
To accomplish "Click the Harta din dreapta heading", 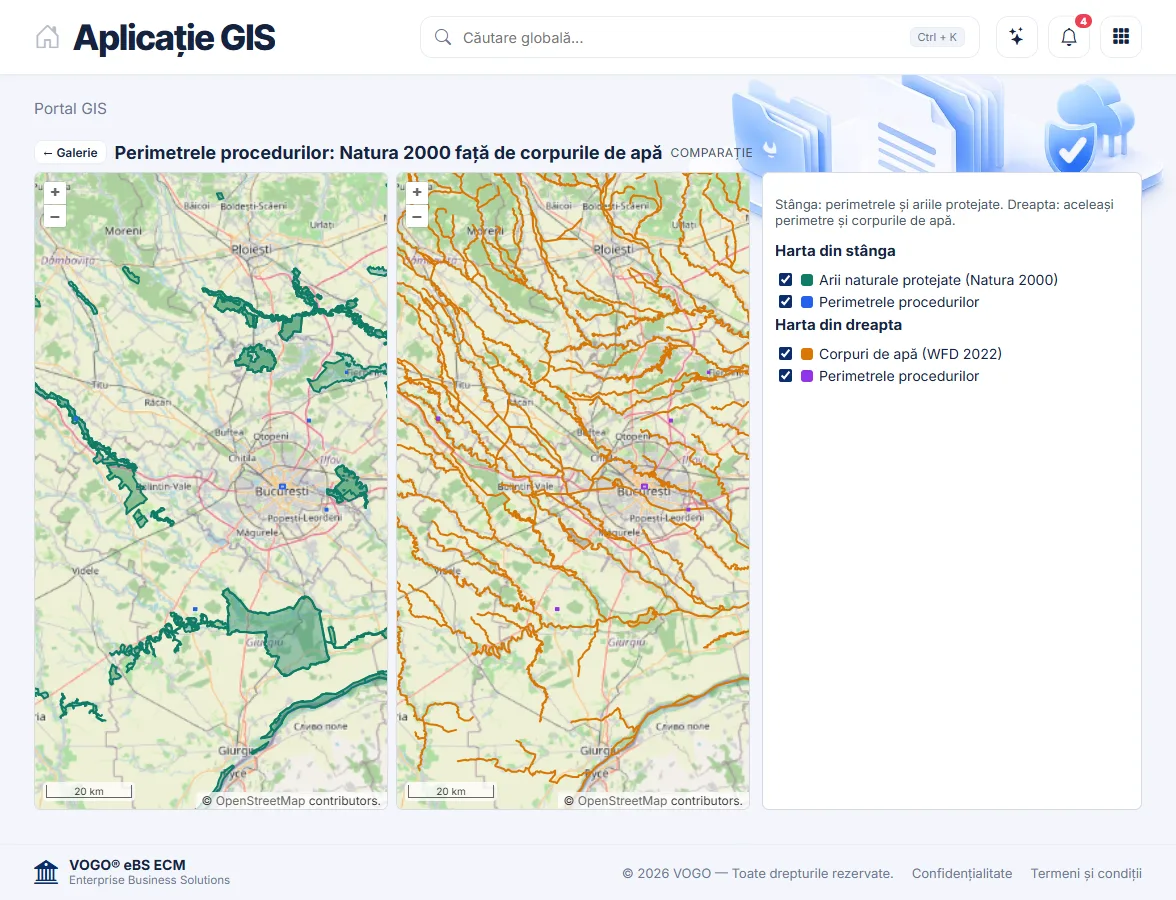I will click(x=838, y=325).
